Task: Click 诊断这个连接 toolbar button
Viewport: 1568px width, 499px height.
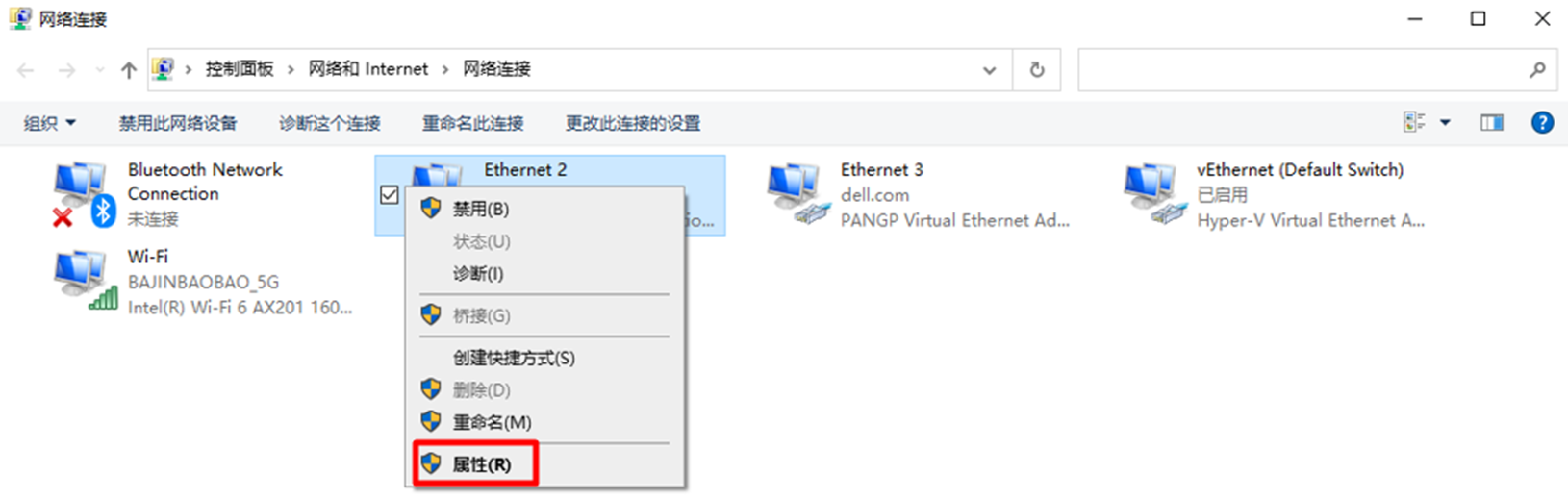Action: click(330, 123)
